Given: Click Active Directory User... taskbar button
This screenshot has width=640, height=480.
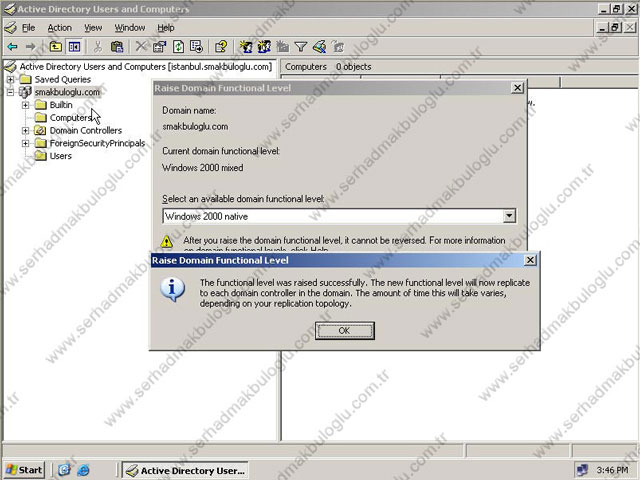Looking at the screenshot, I should [185, 470].
